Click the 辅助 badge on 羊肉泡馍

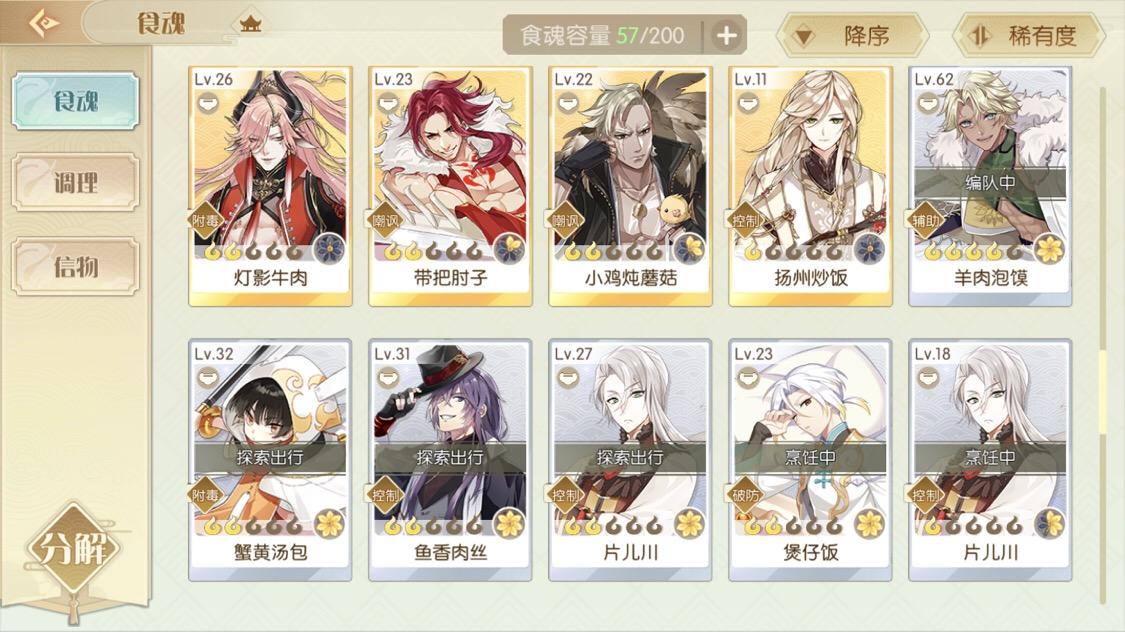point(926,220)
